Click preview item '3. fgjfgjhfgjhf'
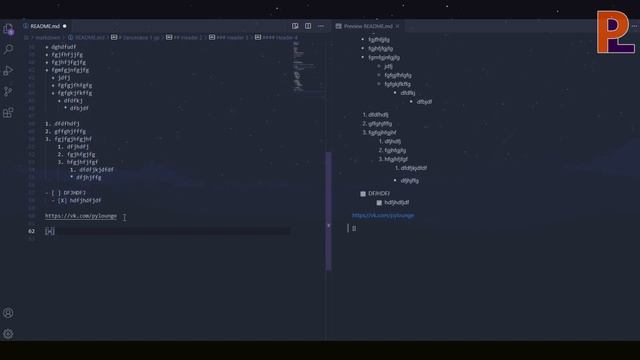Image resolution: width=640 pixels, height=360 pixels. [x=379, y=133]
